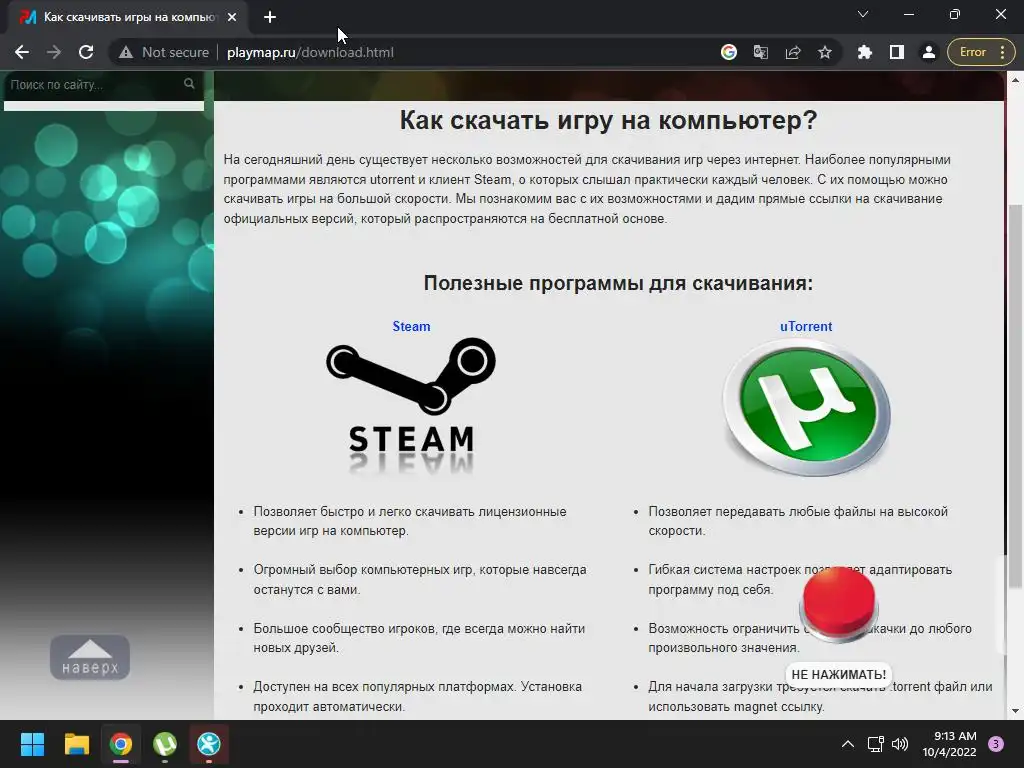Click the playmap.ru/download.html address bar
The image size is (1024, 768).
tap(310, 52)
